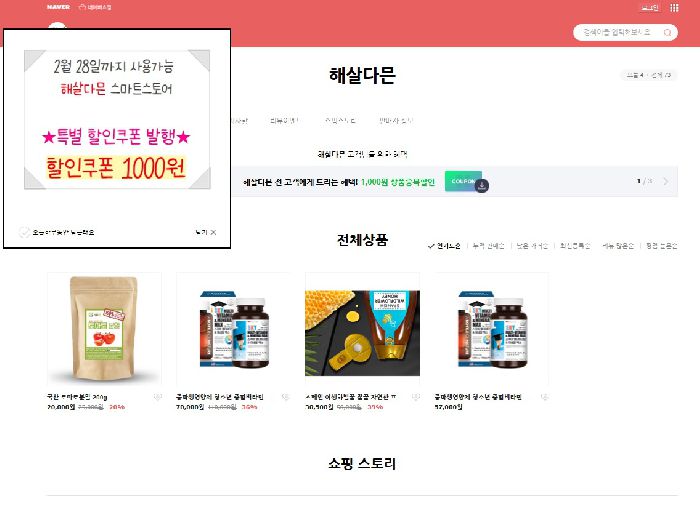Sort products by highest rating
700x518 pixels.
point(662,246)
